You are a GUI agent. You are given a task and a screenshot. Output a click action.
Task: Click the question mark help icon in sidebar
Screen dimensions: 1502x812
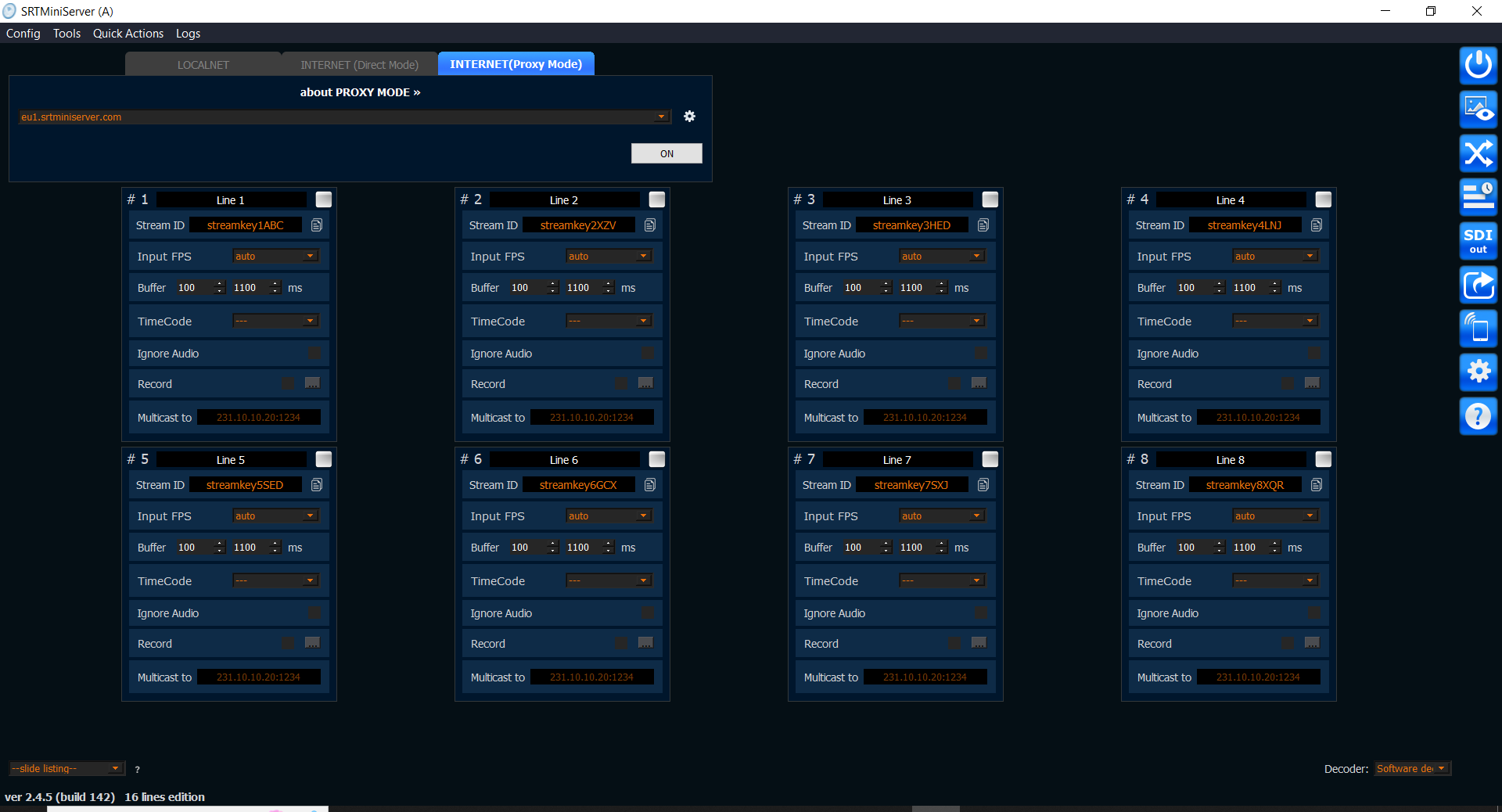1478,415
